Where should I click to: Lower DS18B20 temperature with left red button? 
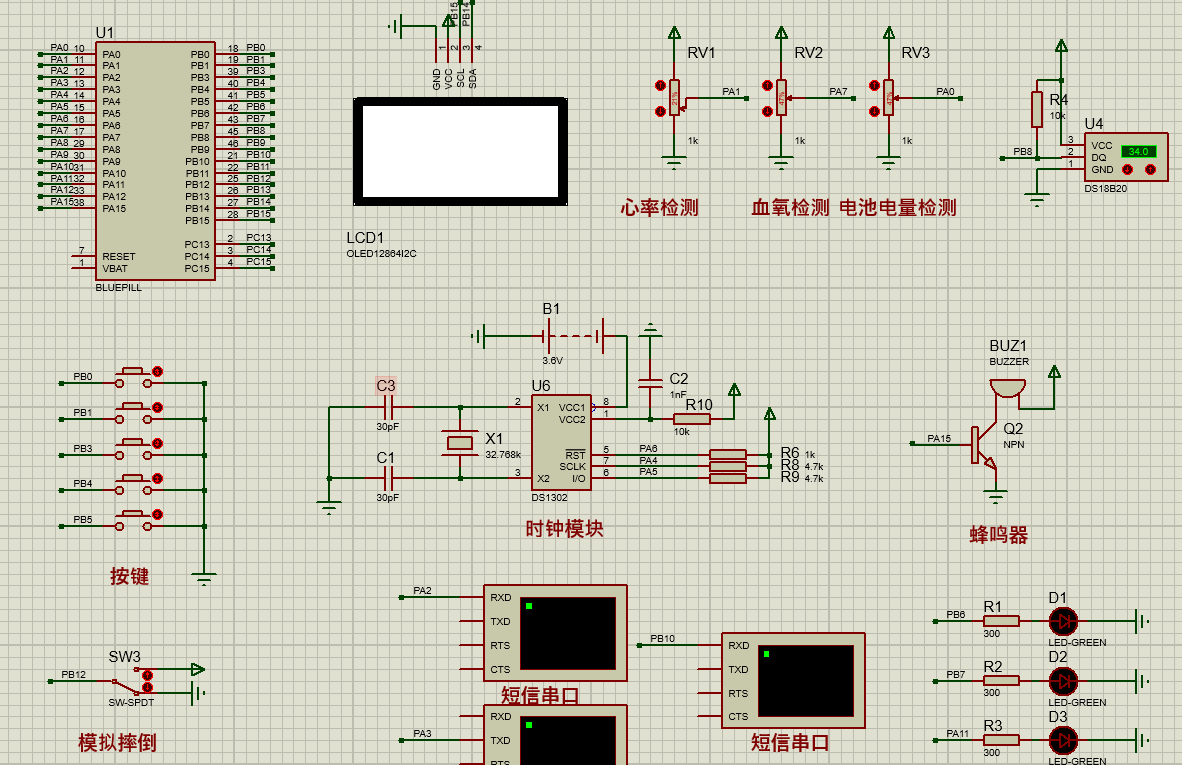(1128, 170)
